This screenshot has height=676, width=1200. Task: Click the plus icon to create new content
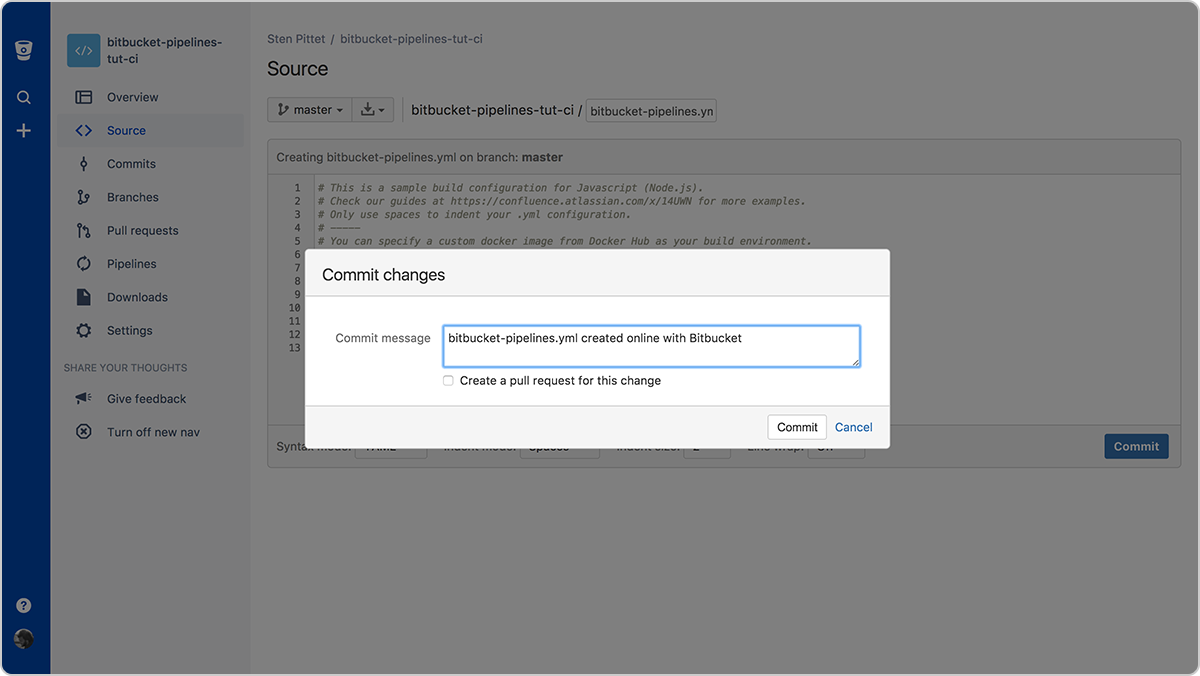24,129
